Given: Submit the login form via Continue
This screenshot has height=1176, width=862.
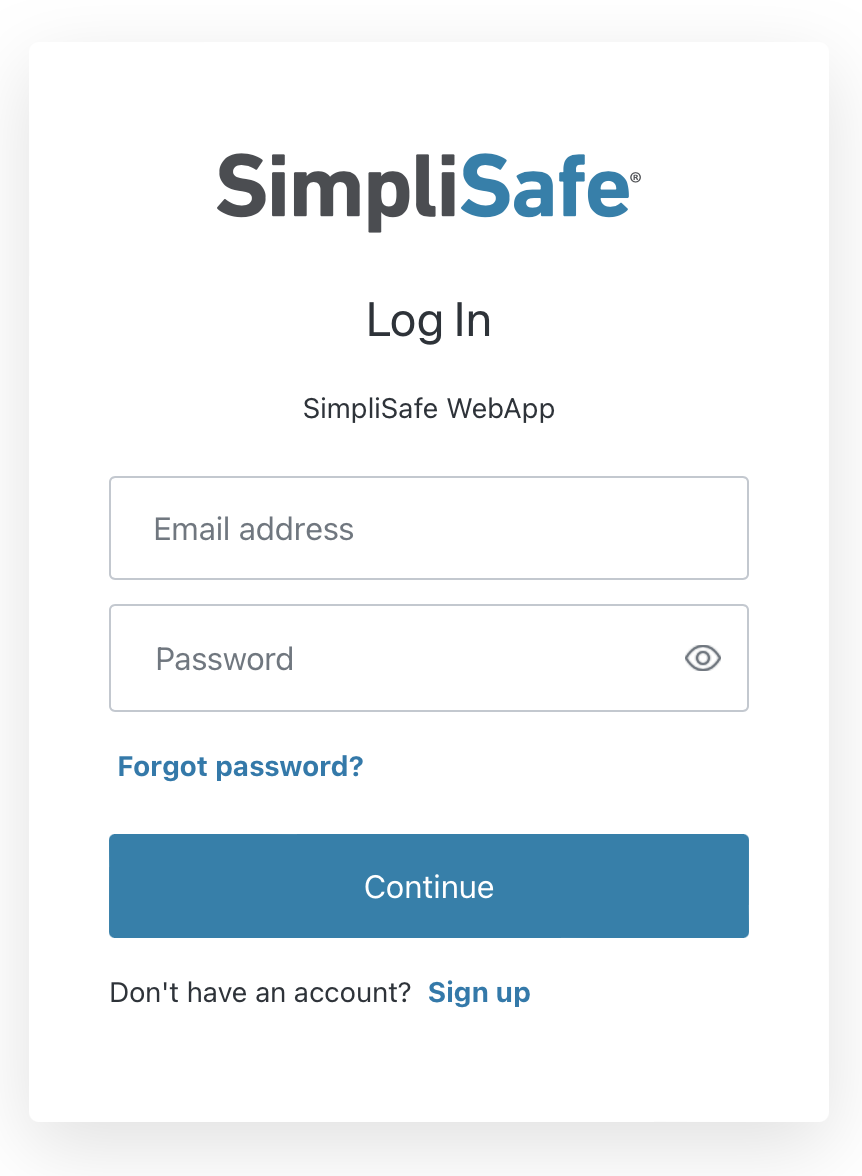Looking at the screenshot, I should tap(428, 886).
